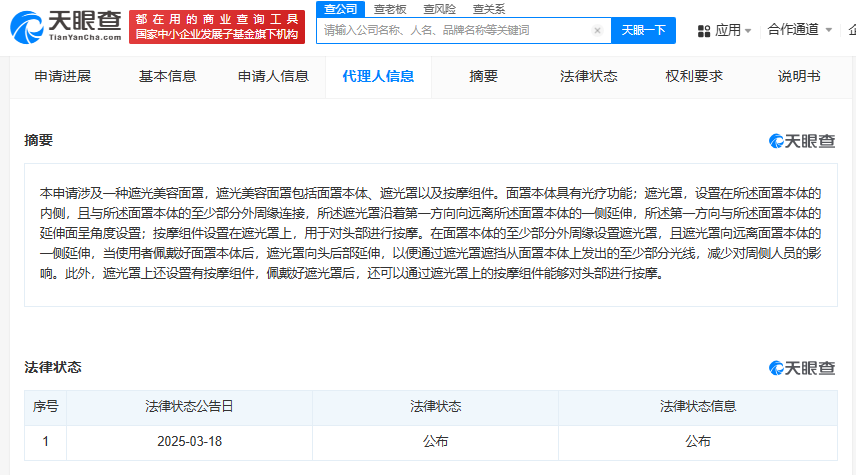This screenshot has width=856, height=475.
Task: Open the 基本信息 section tab
Action: [167, 76]
